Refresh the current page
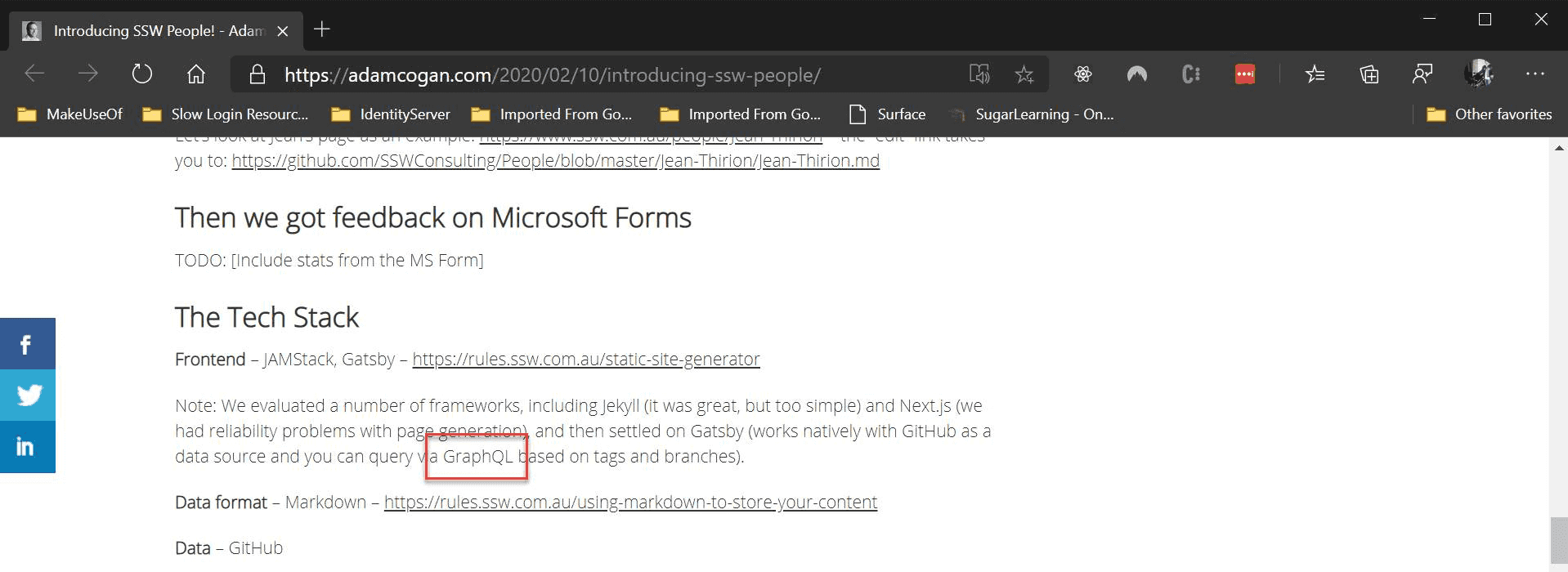The width and height of the screenshot is (1568, 572). tap(142, 74)
